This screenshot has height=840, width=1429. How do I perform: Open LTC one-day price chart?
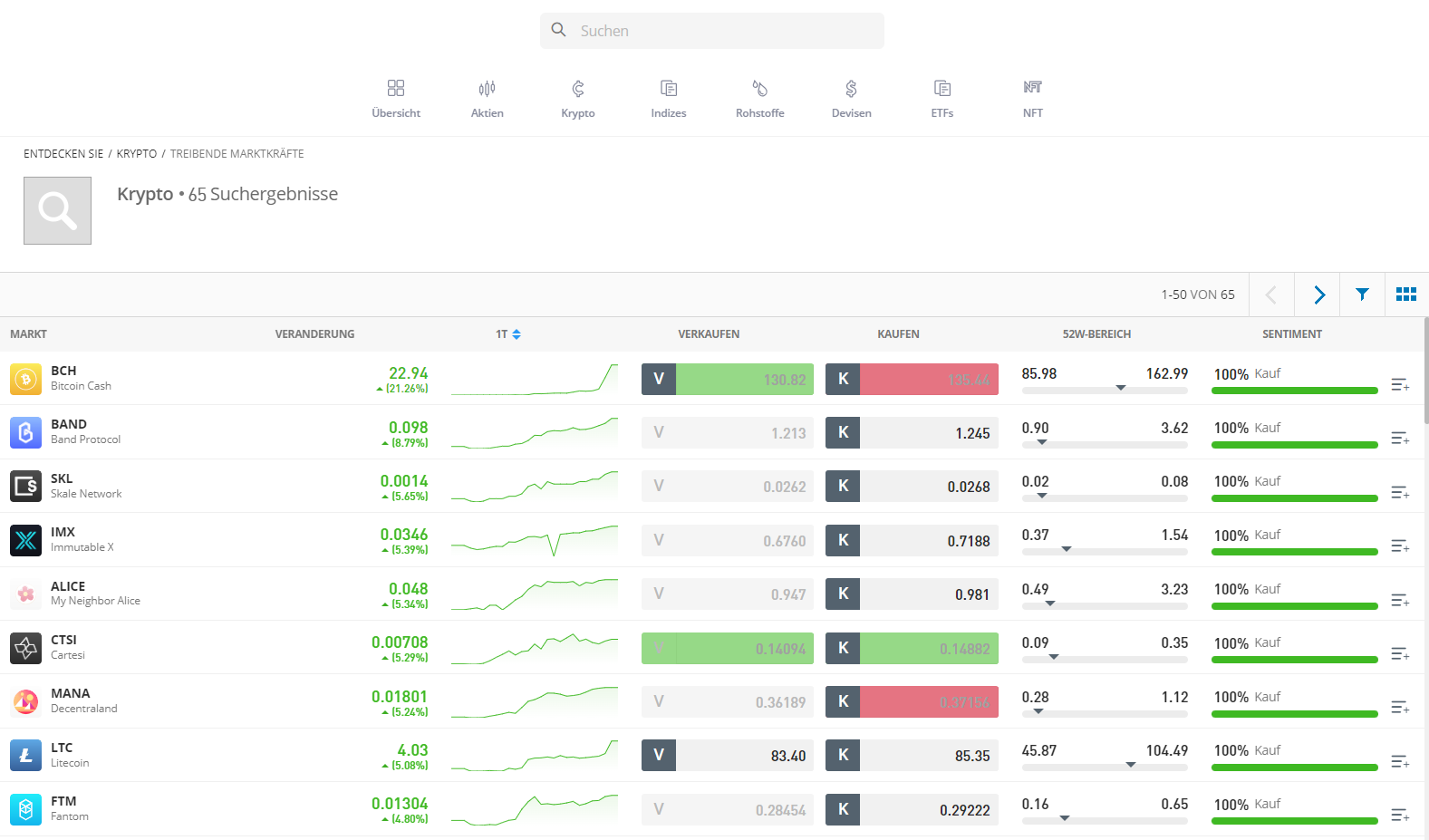535,756
